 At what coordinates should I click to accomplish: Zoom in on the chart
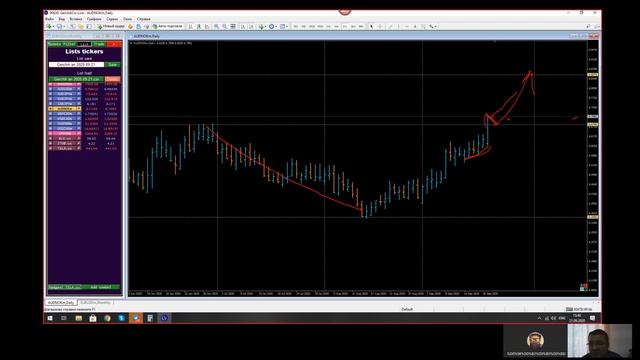tap(216, 27)
